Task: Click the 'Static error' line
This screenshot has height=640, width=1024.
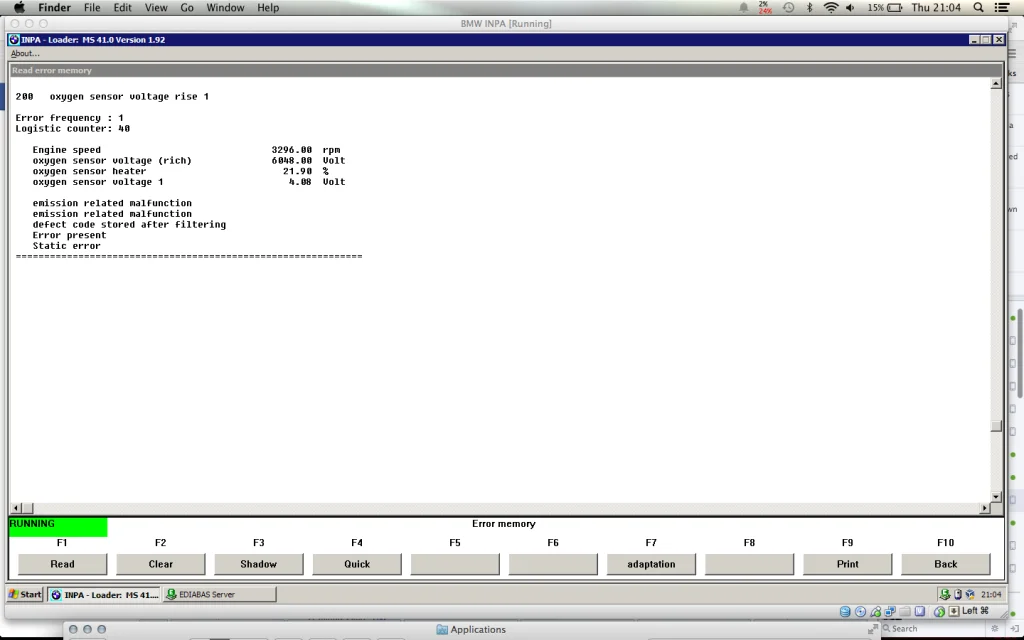Action: (67, 246)
